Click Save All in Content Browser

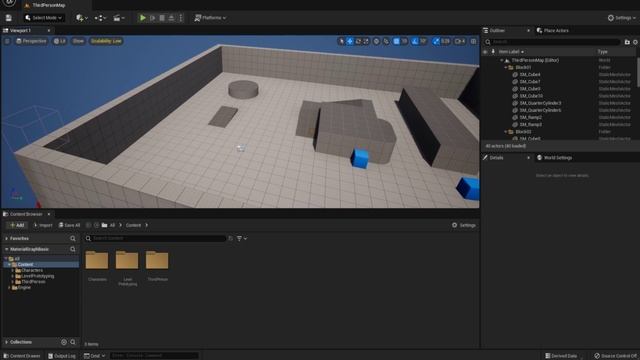click(69, 225)
